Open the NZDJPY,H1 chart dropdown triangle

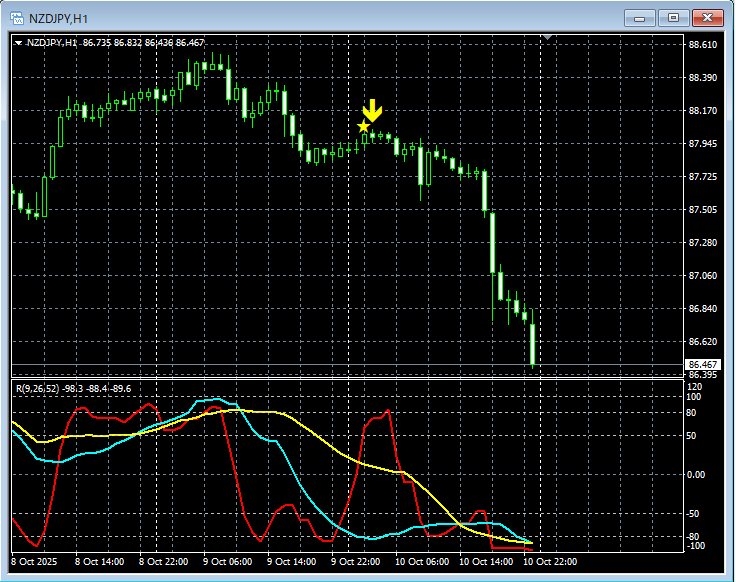tap(18, 43)
